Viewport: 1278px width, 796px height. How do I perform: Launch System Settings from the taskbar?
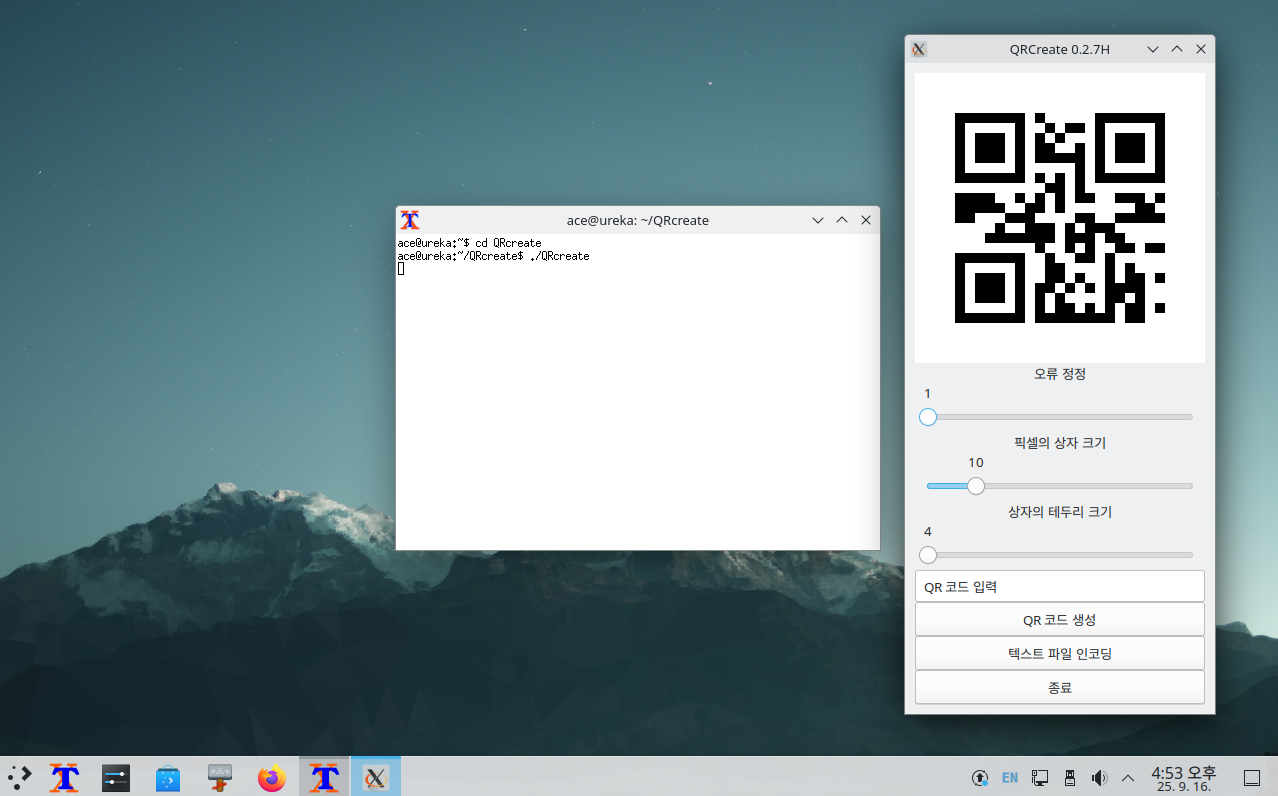pyautogui.click(x=116, y=777)
